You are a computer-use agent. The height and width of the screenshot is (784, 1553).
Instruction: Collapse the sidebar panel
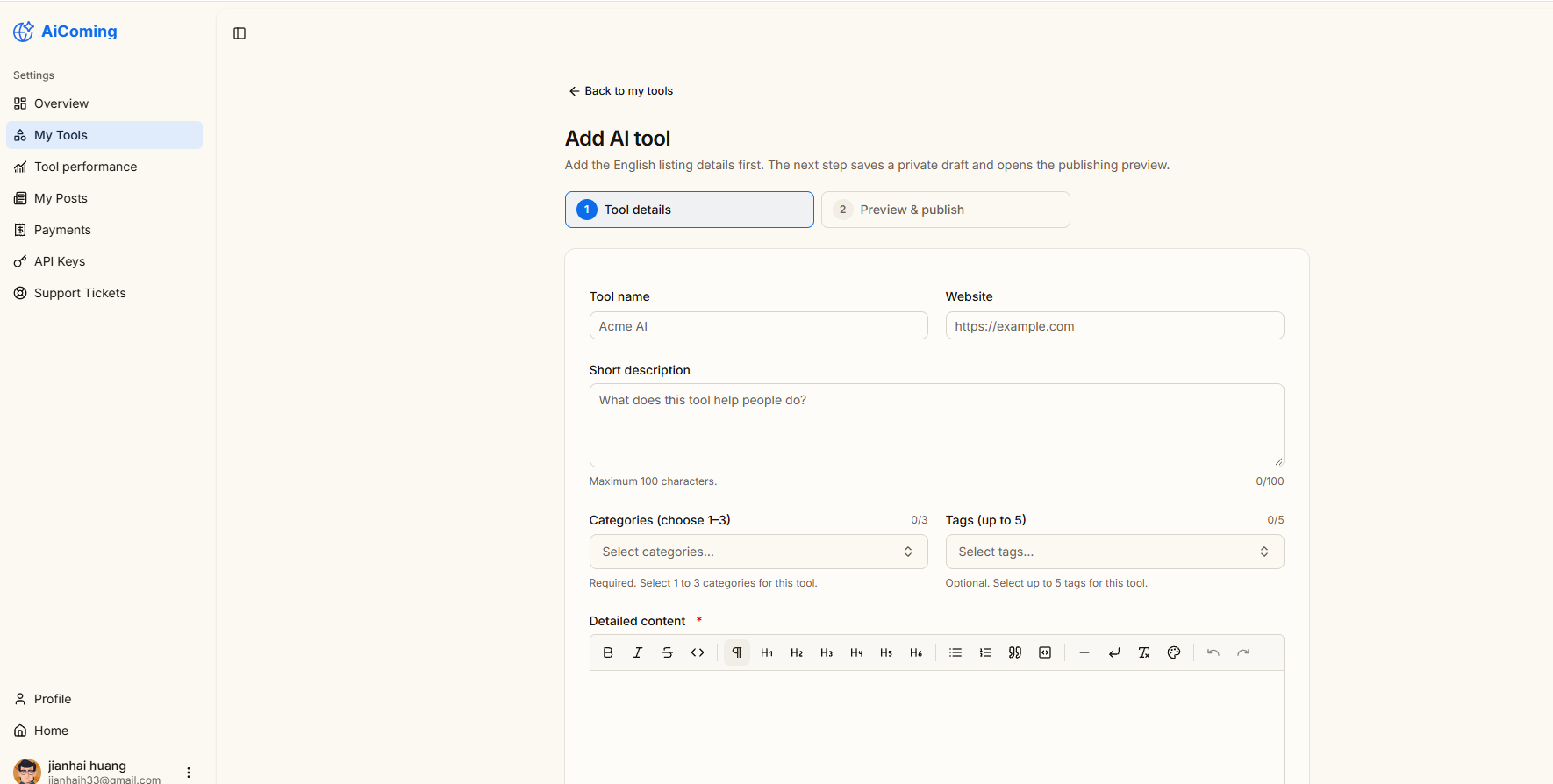[x=240, y=33]
